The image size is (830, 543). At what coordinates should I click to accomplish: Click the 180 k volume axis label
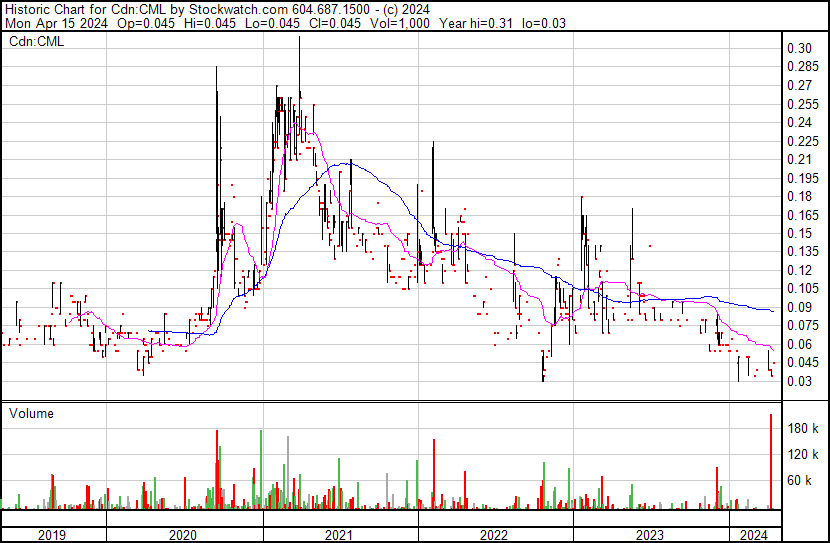(x=804, y=429)
